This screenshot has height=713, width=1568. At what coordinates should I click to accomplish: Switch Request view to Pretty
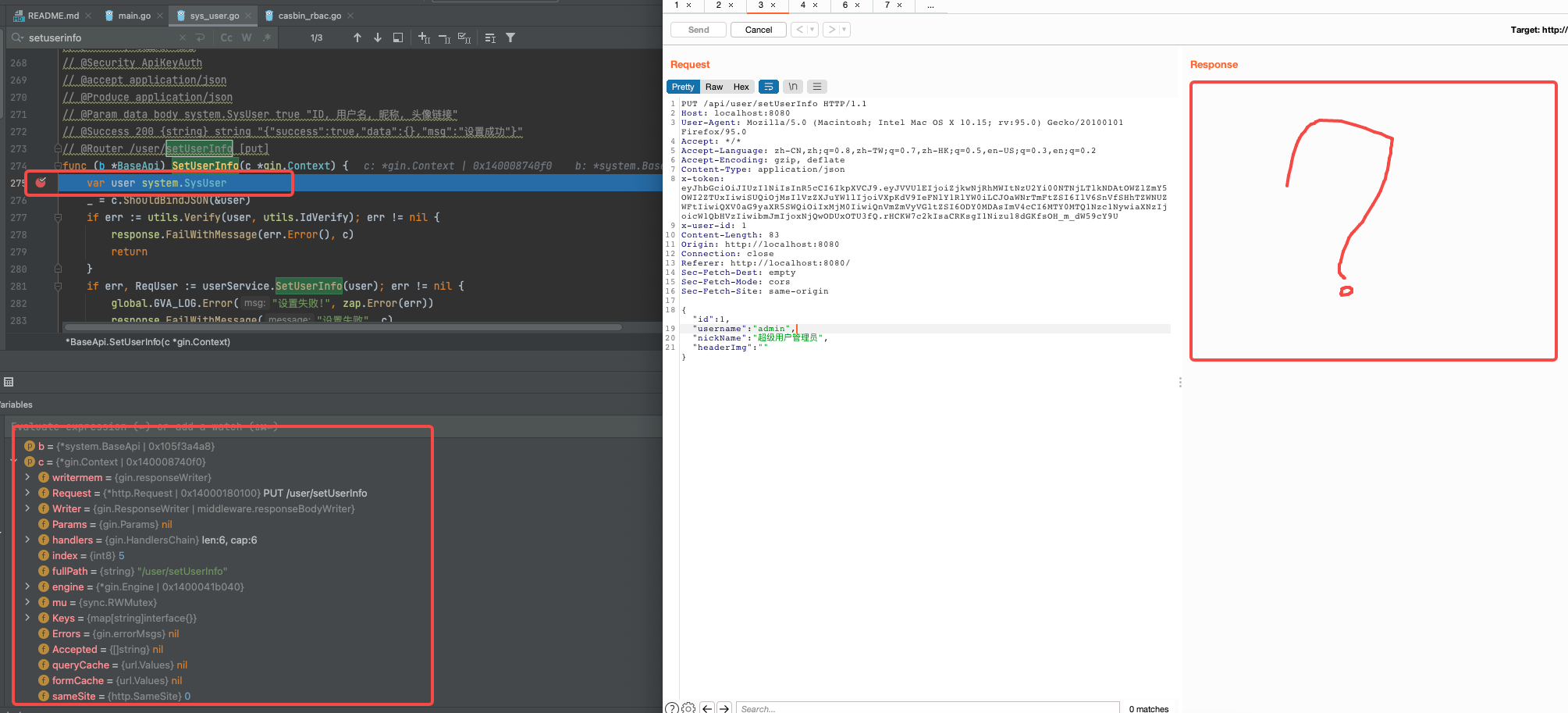(683, 87)
